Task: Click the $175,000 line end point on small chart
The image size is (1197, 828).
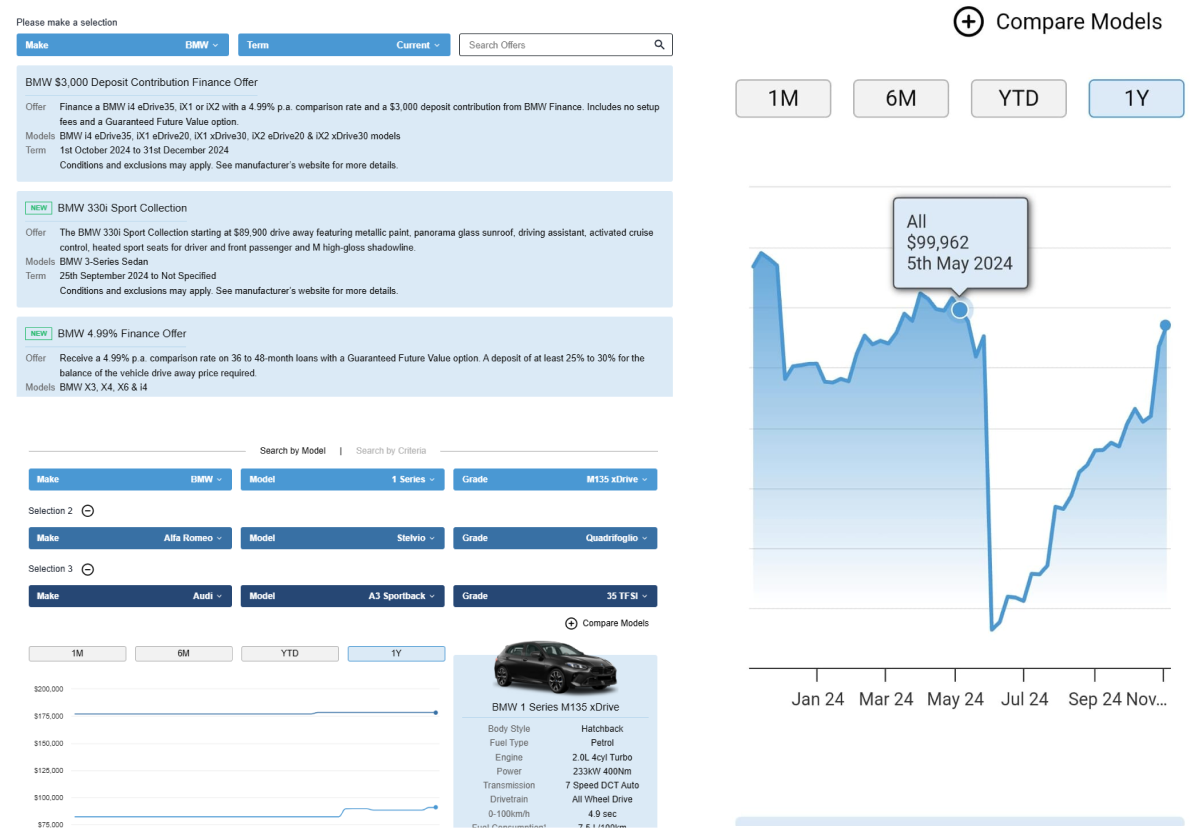Action: click(436, 713)
